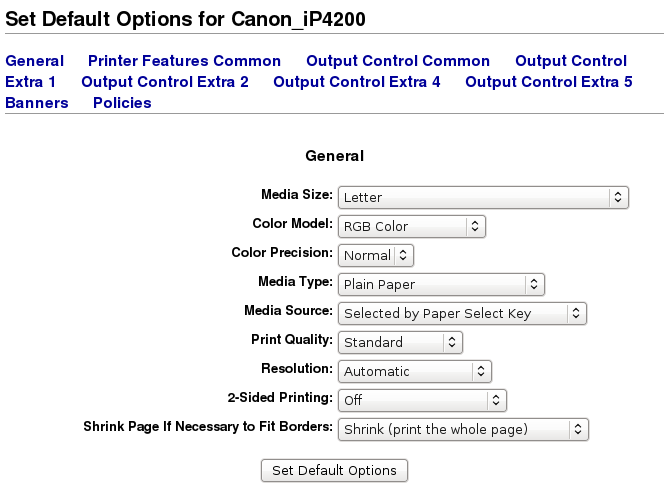Open the Media Size dropdown

pyautogui.click(x=483, y=197)
